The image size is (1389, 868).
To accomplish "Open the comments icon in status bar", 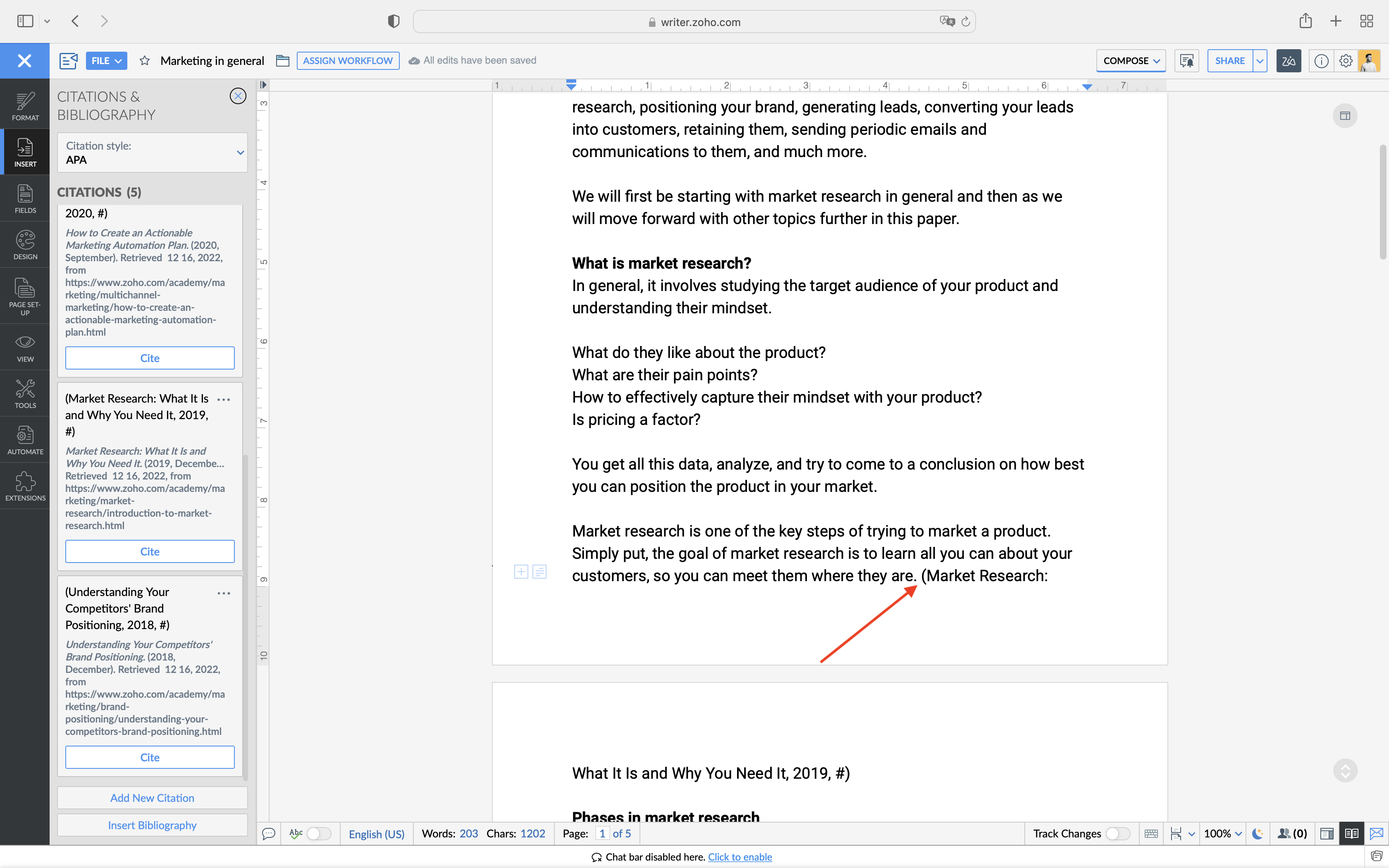I will coord(268,834).
